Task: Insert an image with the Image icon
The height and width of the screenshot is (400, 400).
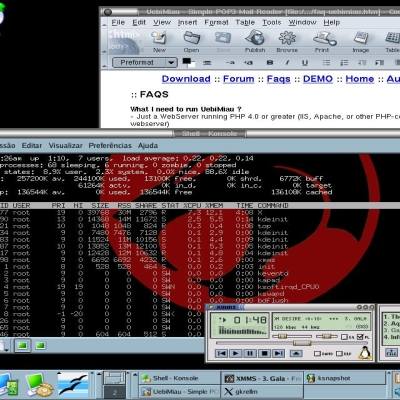Action: coord(361,41)
